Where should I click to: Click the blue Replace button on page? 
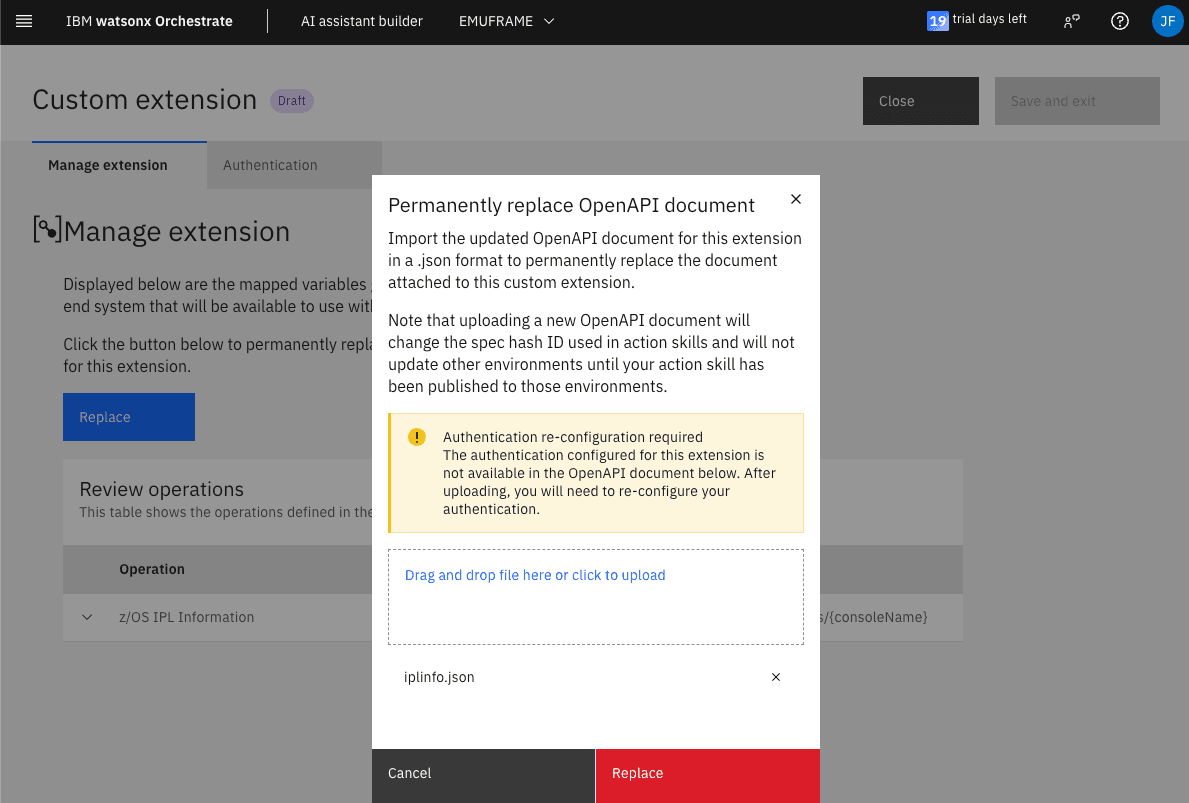point(129,417)
